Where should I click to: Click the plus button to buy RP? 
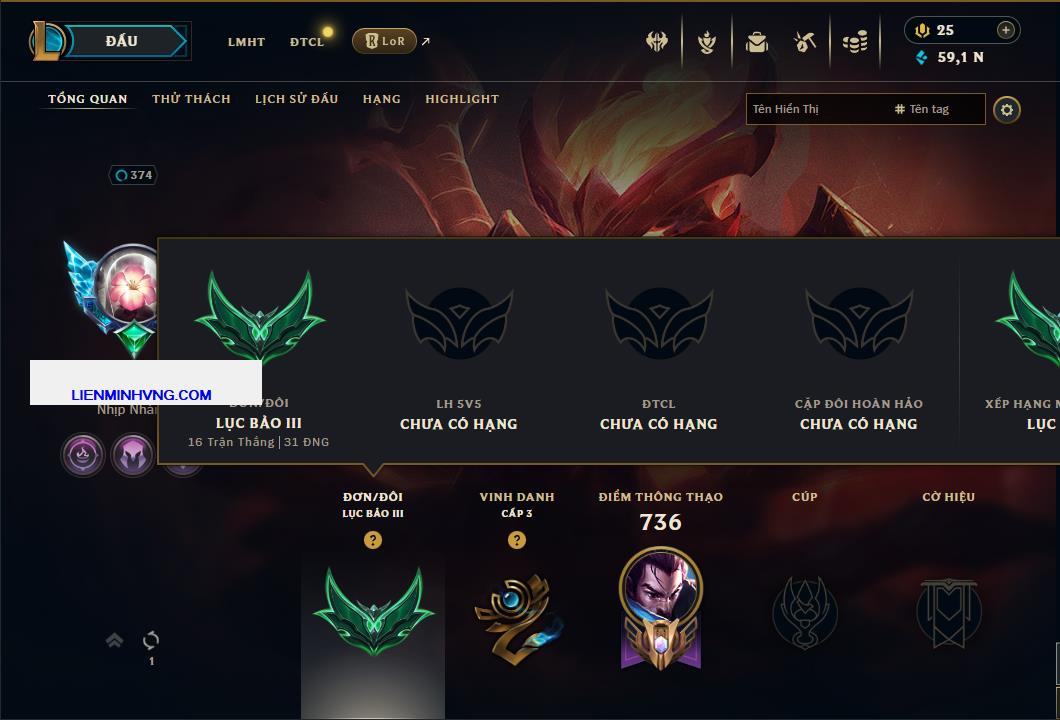point(1006,30)
